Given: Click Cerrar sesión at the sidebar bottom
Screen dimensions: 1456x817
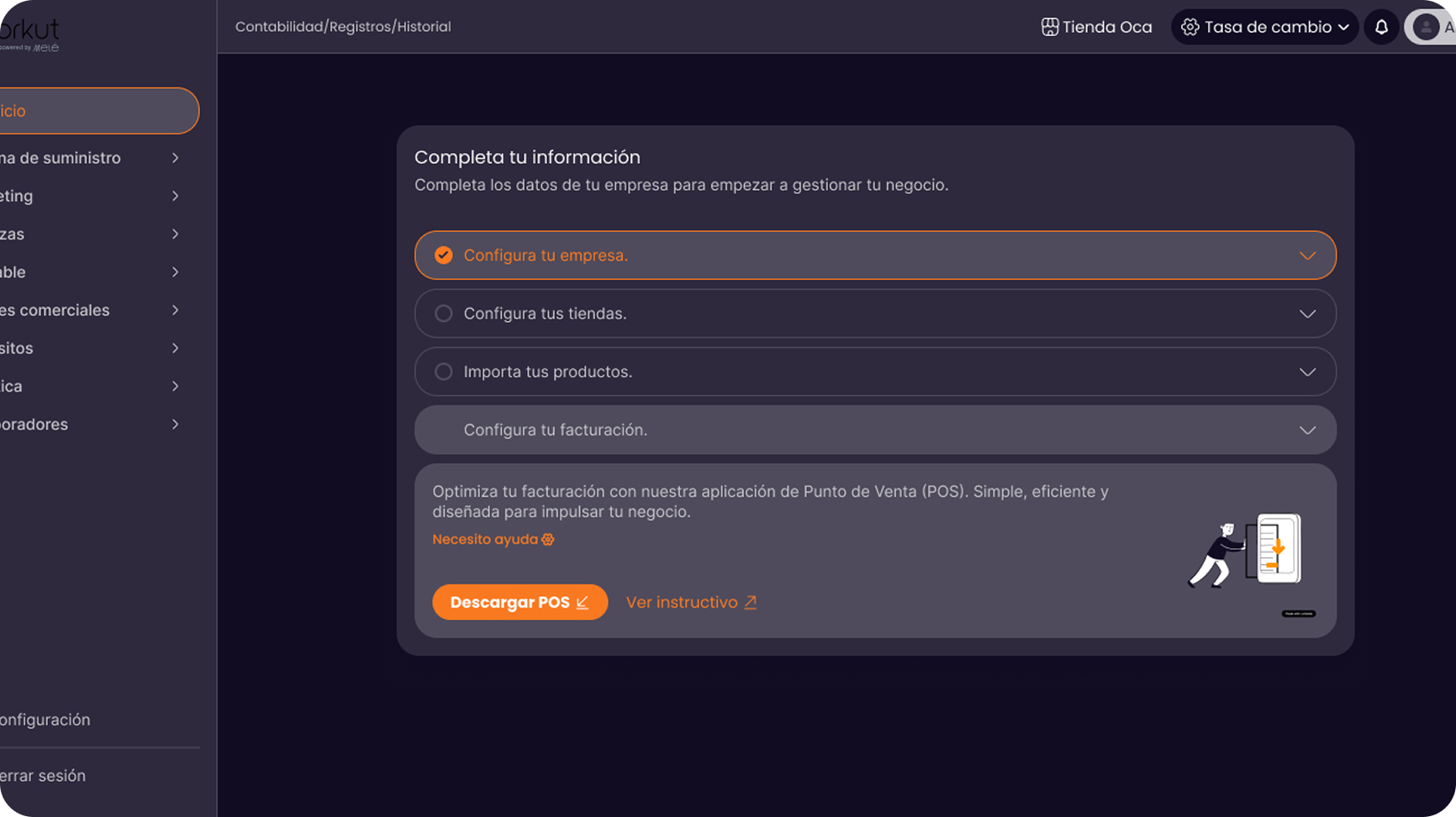Looking at the screenshot, I should pyautogui.click(x=43, y=775).
